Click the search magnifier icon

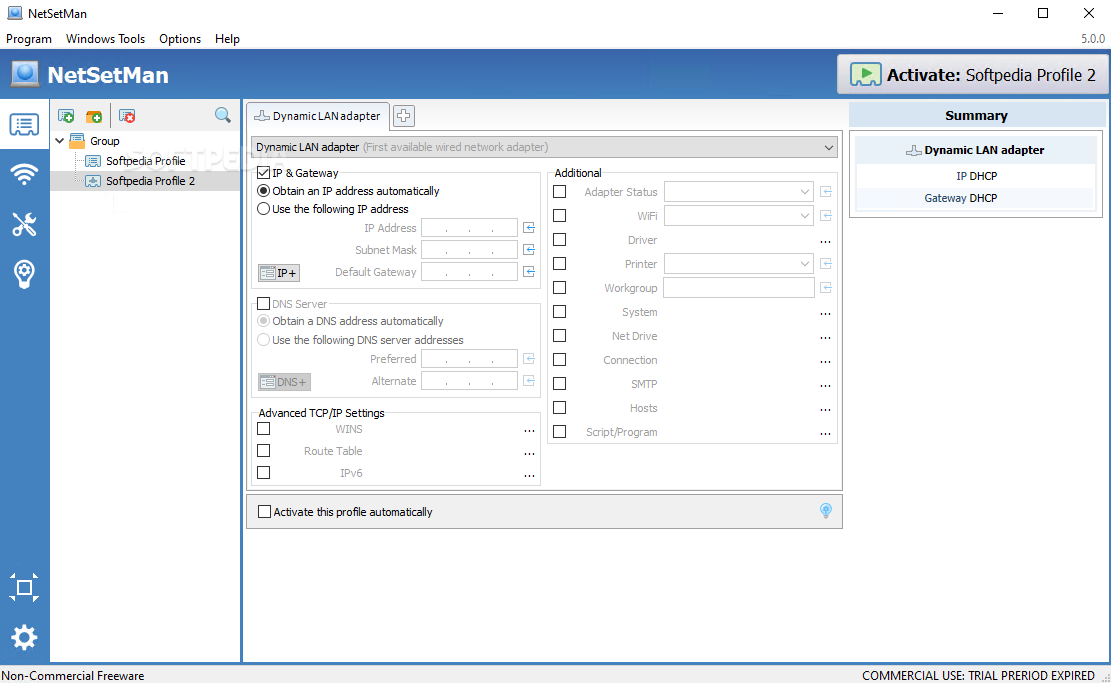tap(222, 115)
